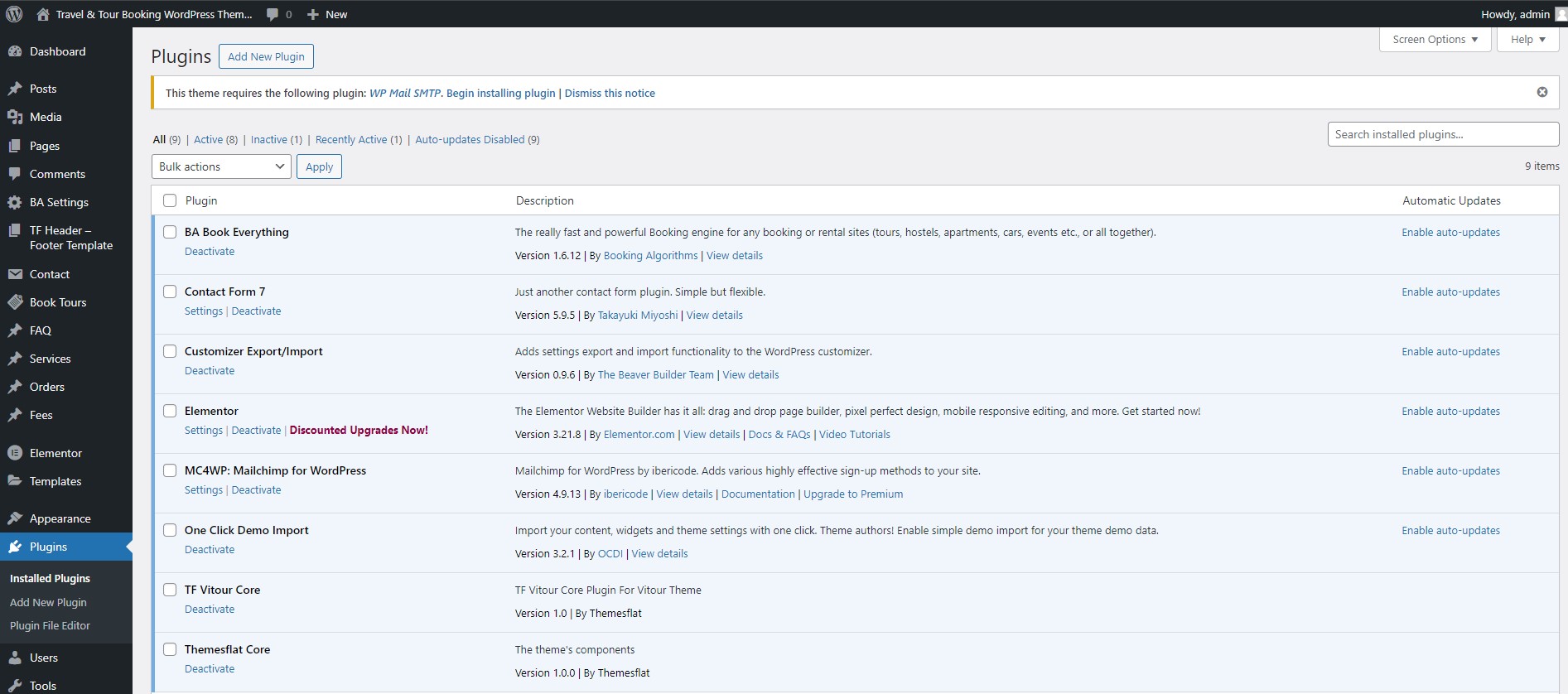Screen dimensions: 1568x694
Task: Check the Themesflat Core checkbox
Action: 170,649
